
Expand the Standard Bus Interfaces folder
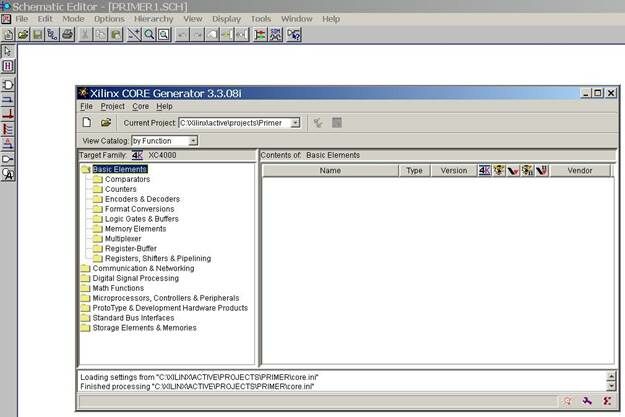(x=85, y=318)
